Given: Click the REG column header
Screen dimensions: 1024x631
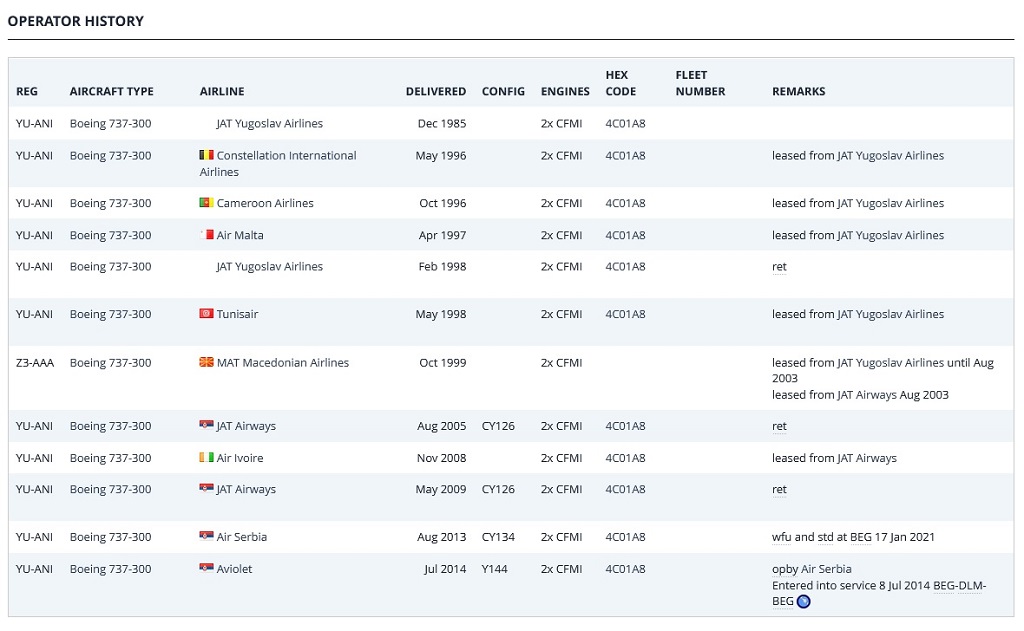Looking at the screenshot, I should point(27,91).
